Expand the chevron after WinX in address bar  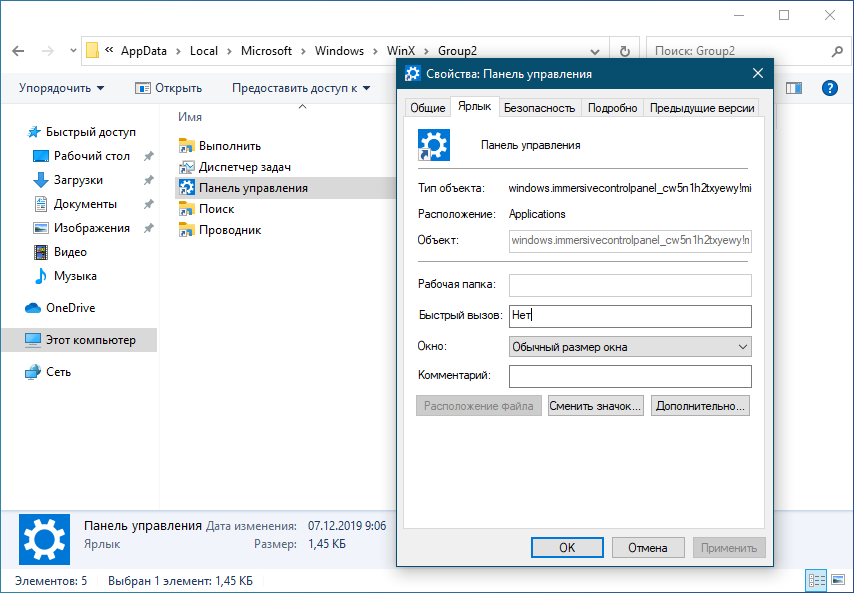(426, 51)
